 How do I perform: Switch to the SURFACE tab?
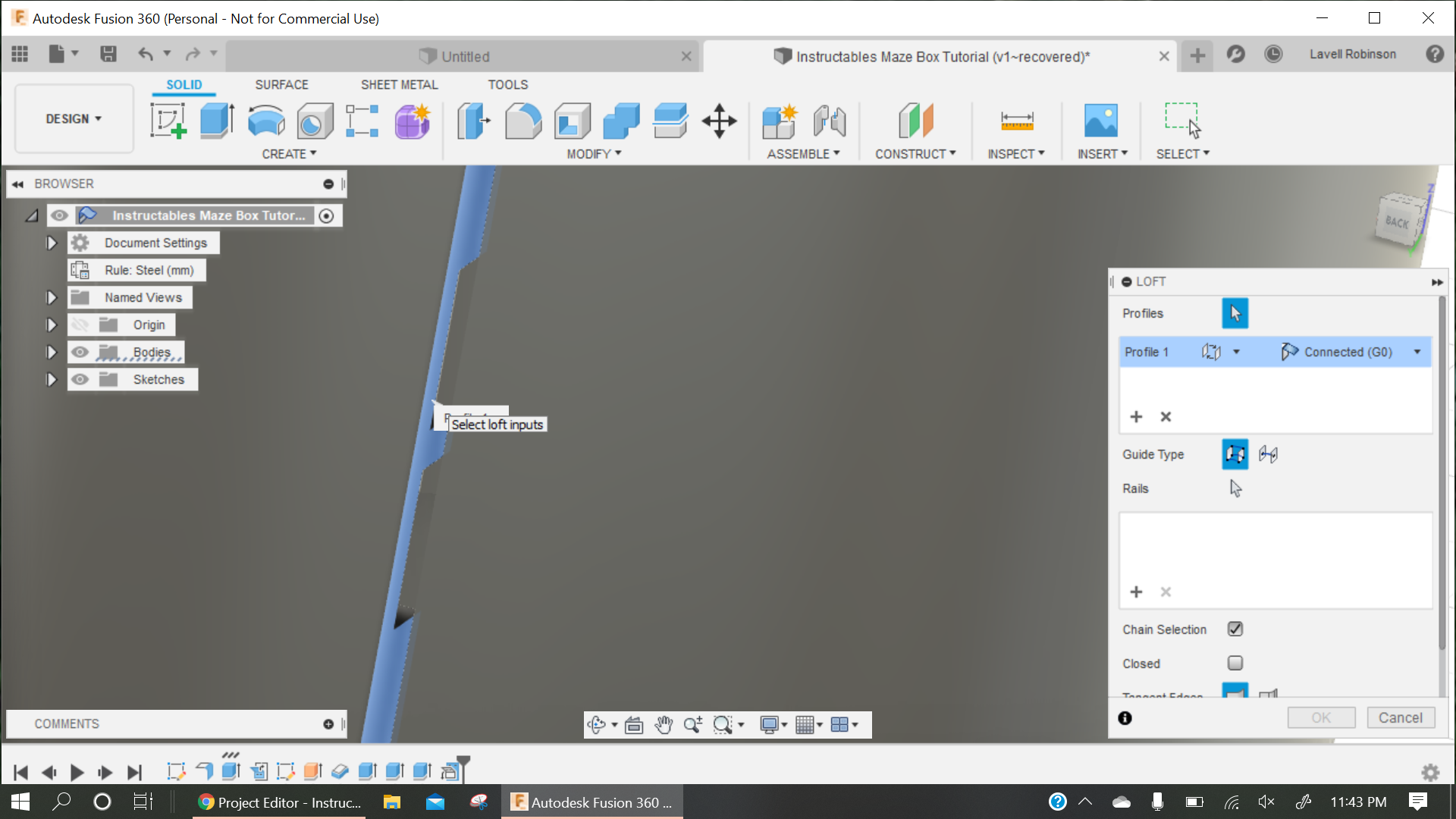pos(281,85)
